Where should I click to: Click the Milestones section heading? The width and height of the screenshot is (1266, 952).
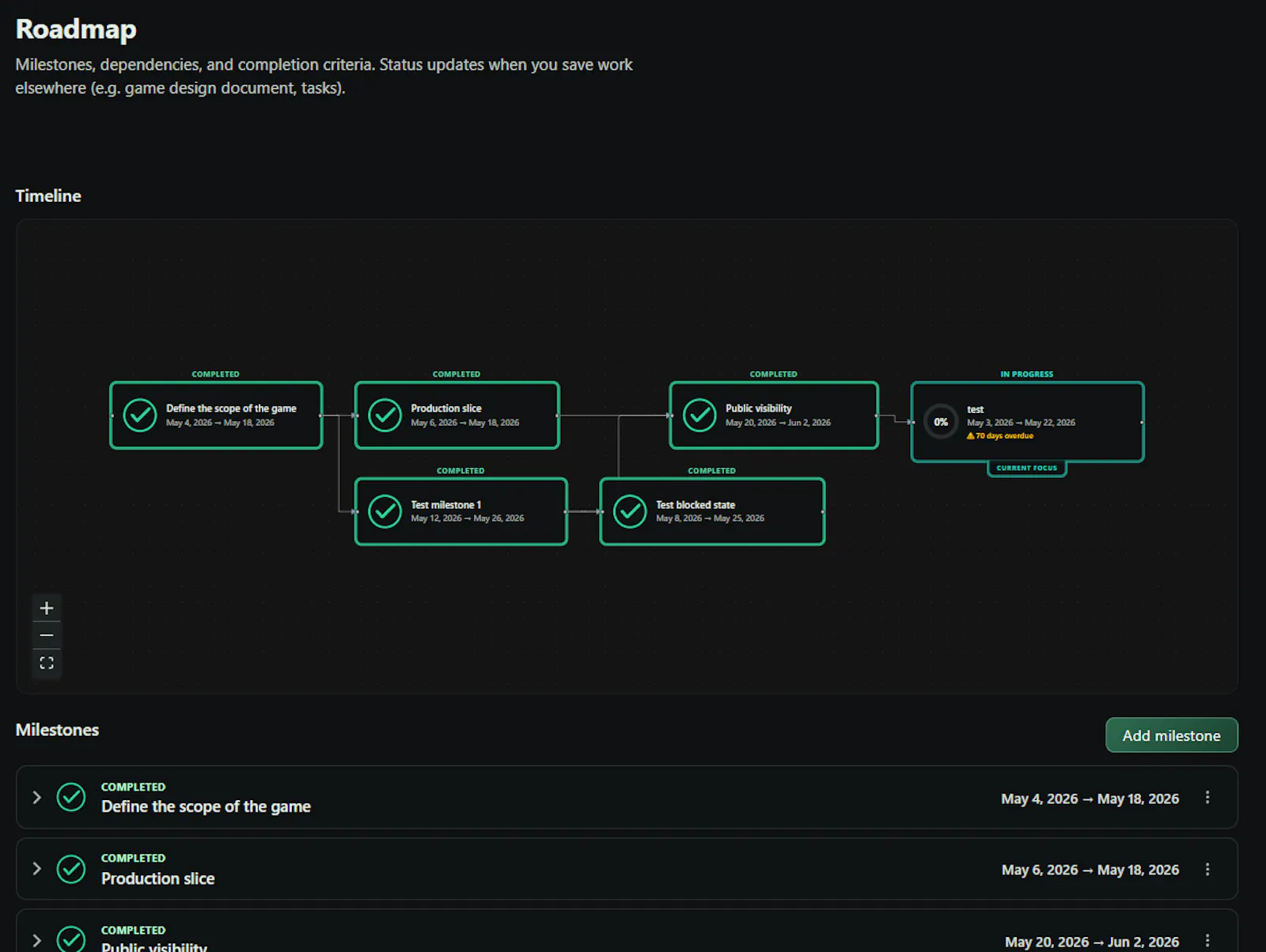(x=58, y=730)
